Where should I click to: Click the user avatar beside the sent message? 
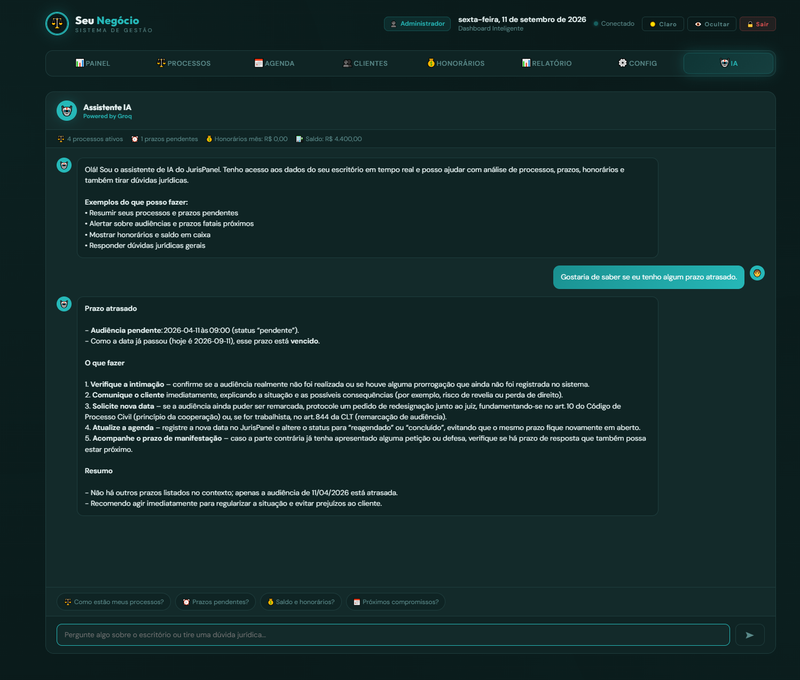click(757, 273)
